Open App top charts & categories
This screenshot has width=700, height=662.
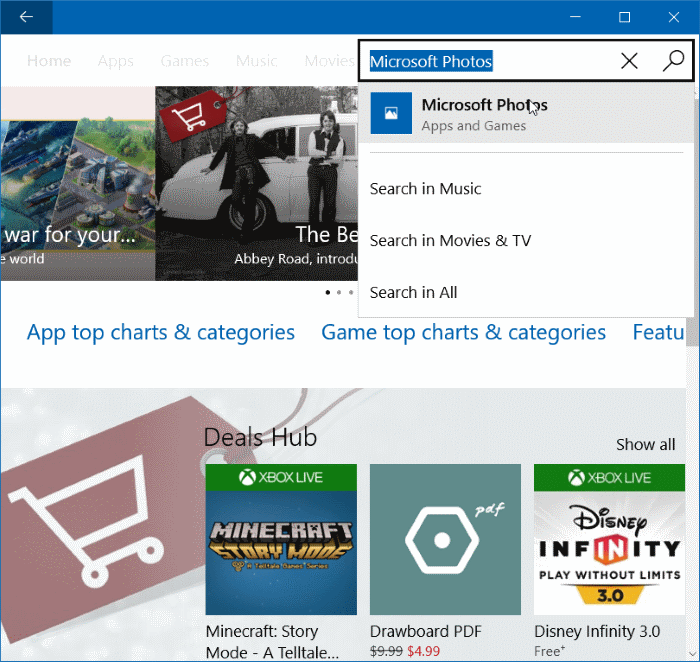pos(161,333)
